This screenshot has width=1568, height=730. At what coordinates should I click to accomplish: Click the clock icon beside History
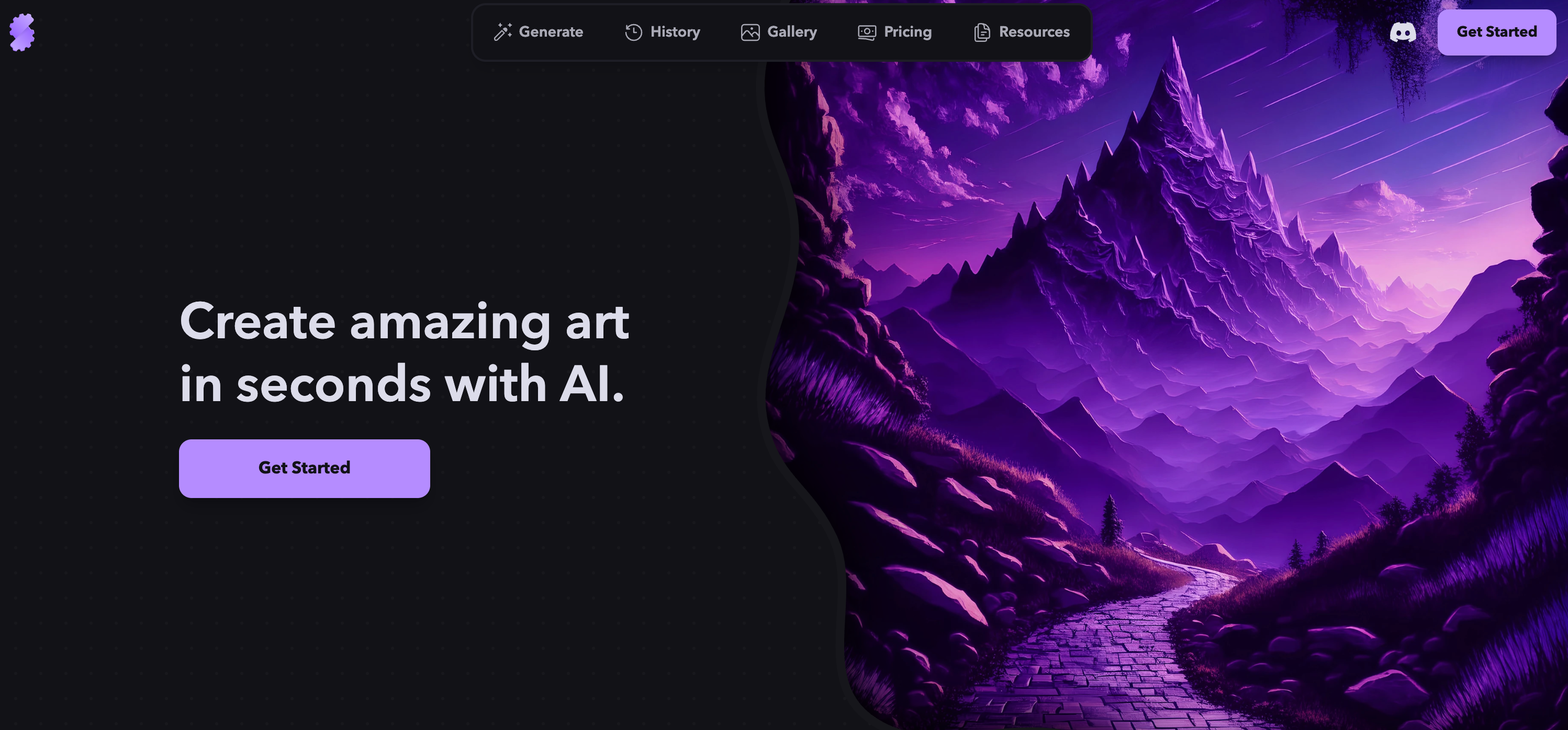[634, 32]
